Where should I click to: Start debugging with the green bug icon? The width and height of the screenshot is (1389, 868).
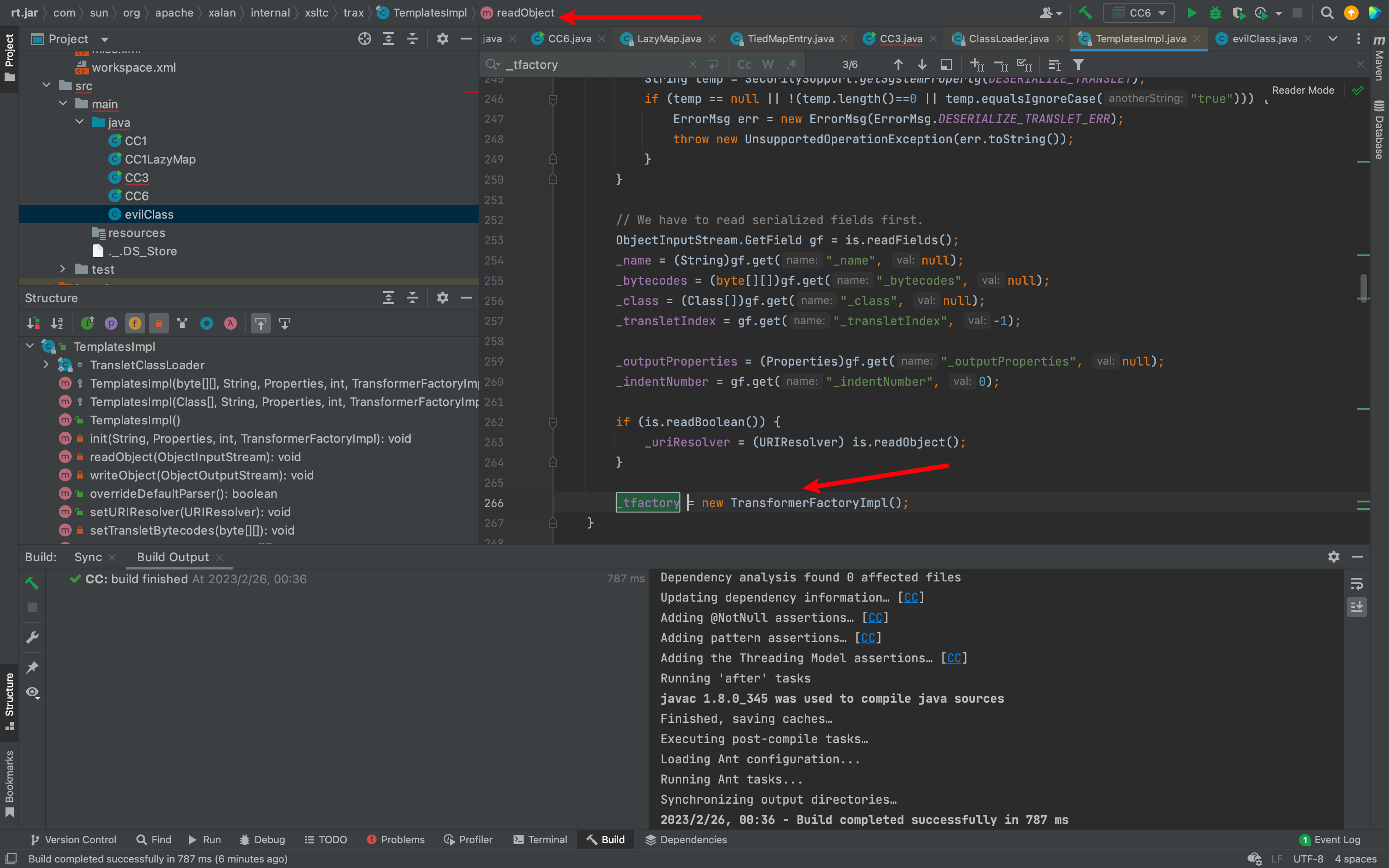coord(1215,13)
